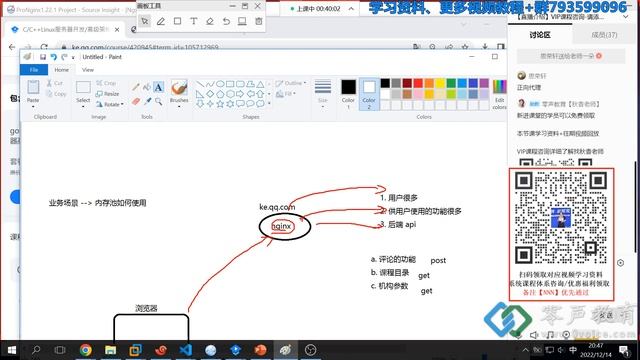Pick the yellow color swatch
640x360 pixels.
(440, 83)
